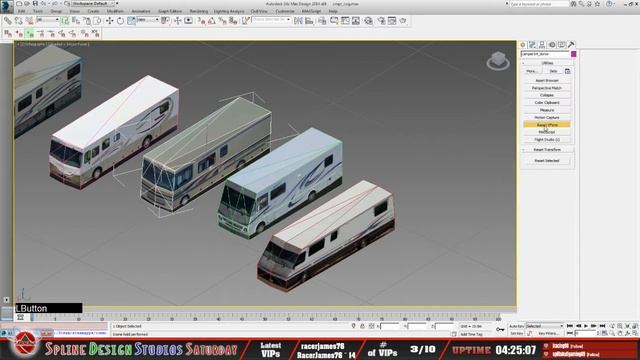The image size is (640, 360).
Task: Open the Selected key filter dropdown
Action: point(544,326)
